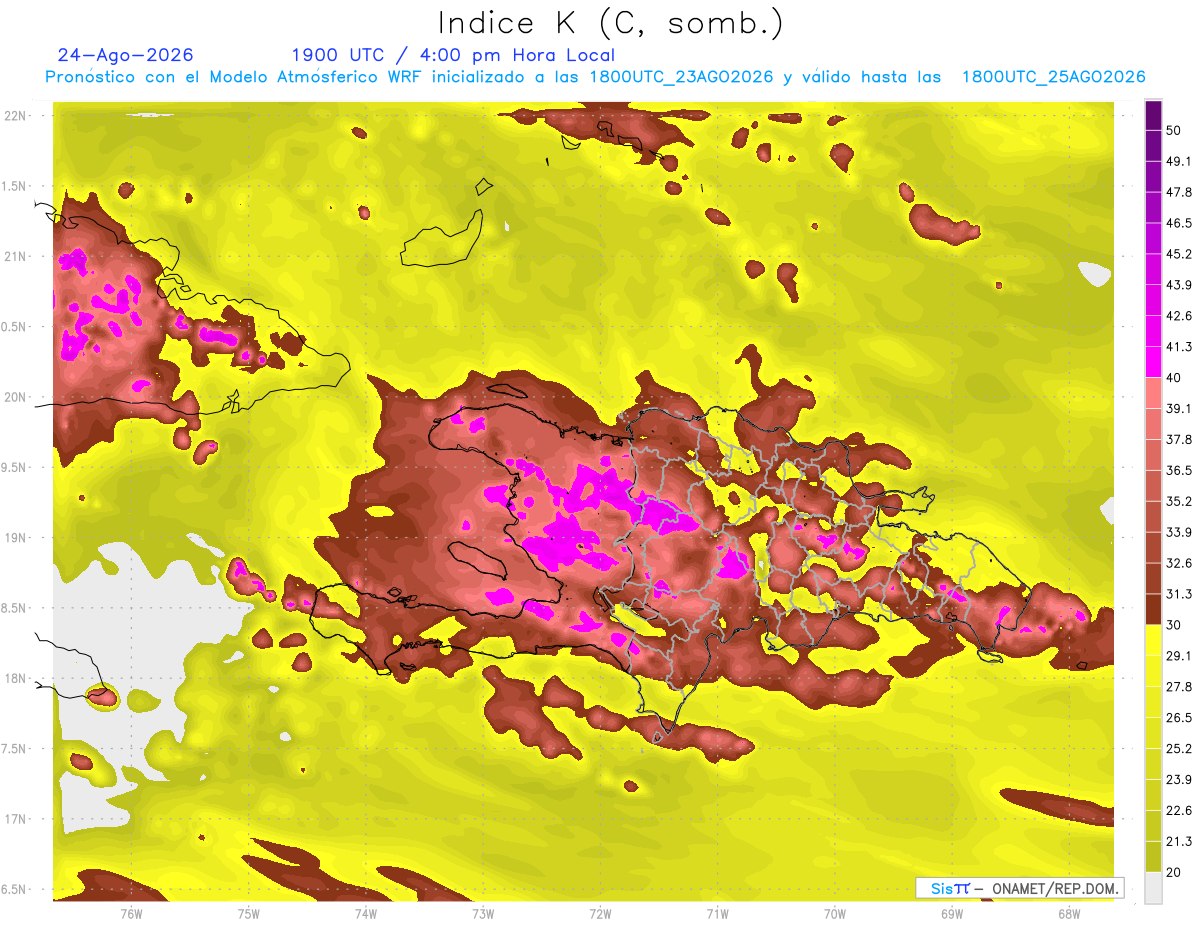Click the colorbar value '41.3'
The width and height of the screenshot is (1200, 927).
pyautogui.click(x=1179, y=348)
